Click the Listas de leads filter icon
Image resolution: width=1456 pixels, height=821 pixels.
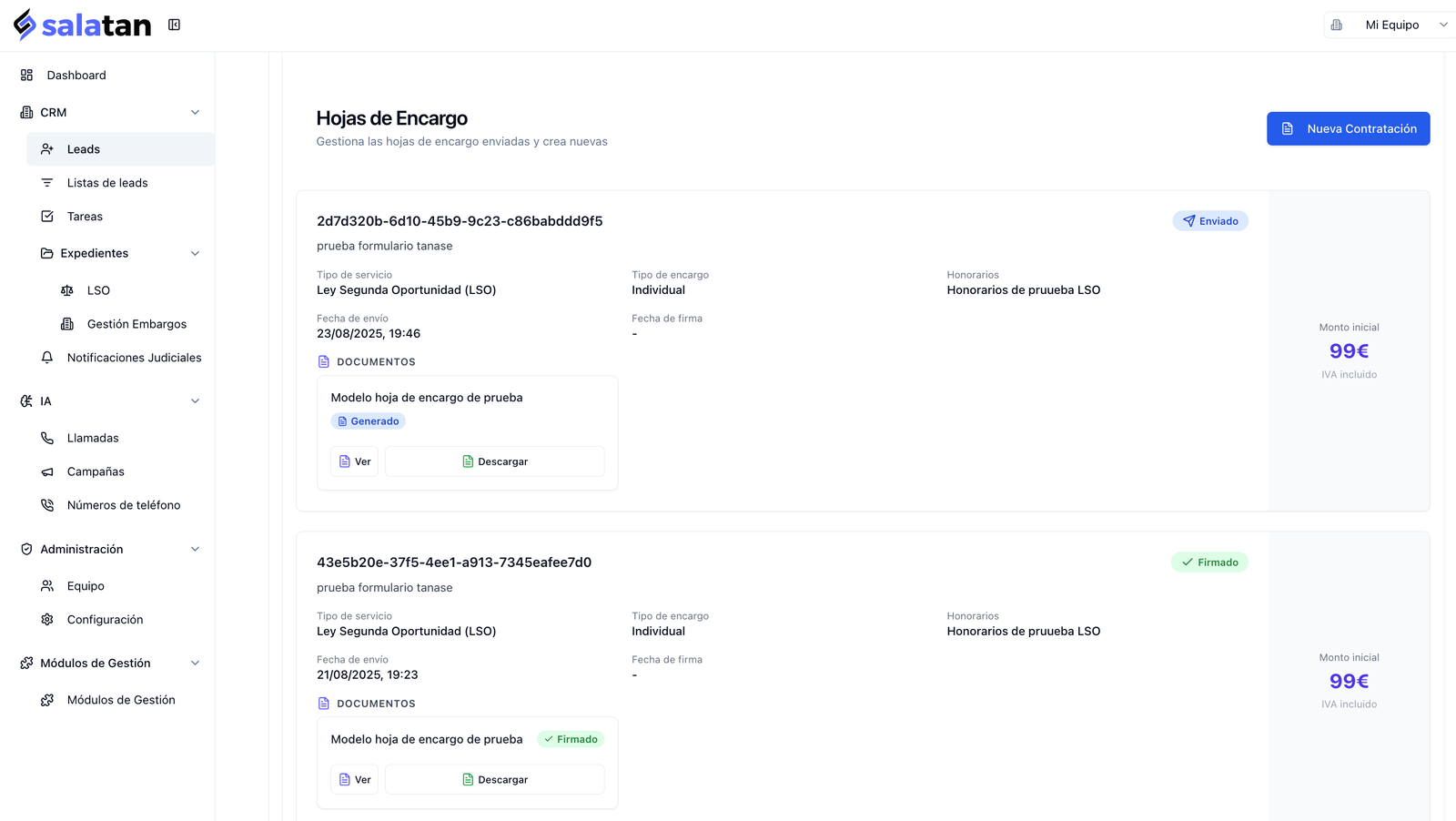[47, 182]
